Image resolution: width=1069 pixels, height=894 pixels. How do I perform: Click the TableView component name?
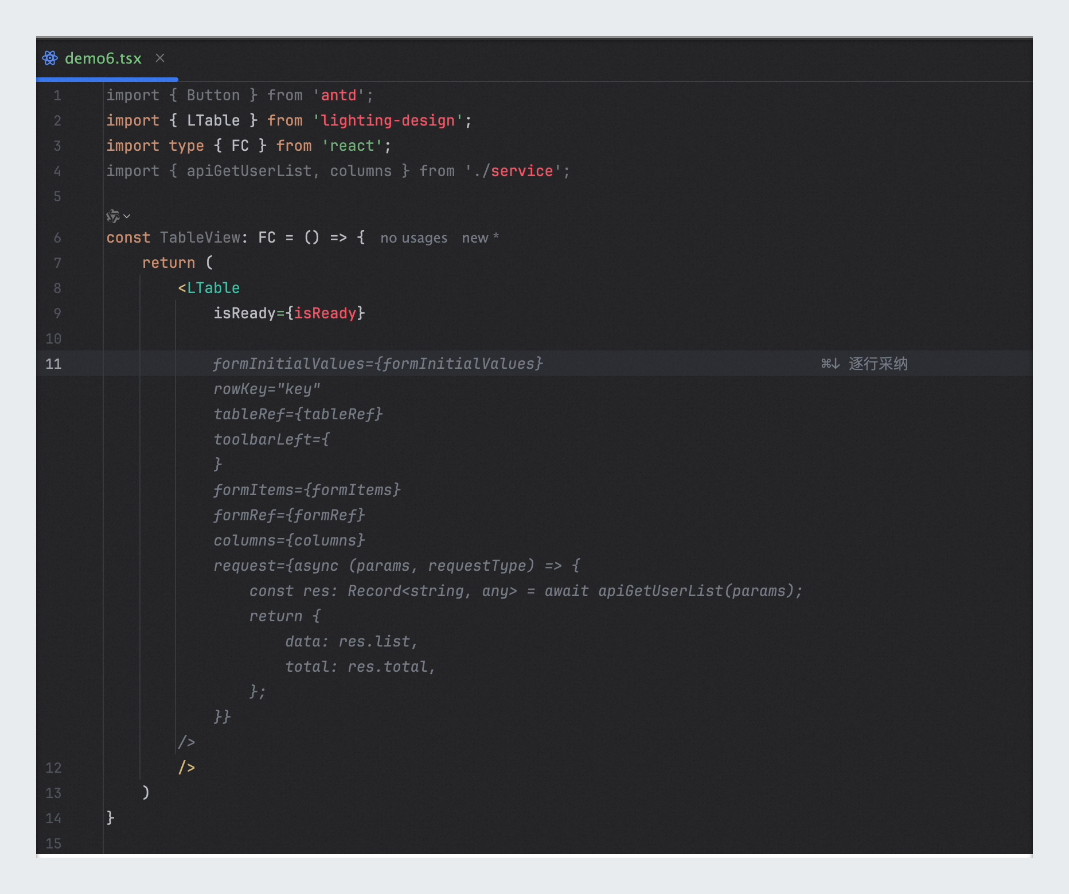(200, 238)
